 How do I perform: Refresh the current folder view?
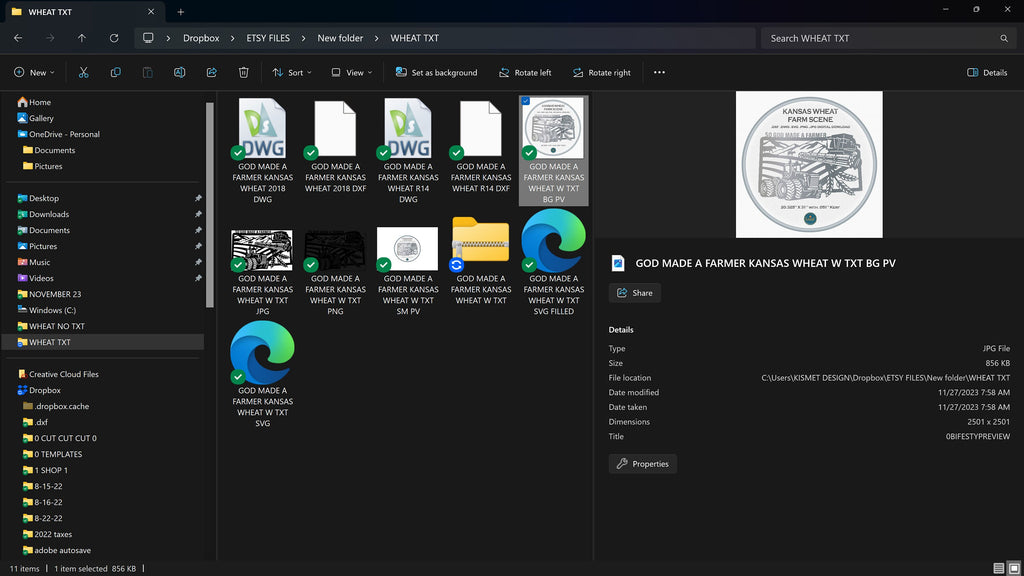click(114, 38)
